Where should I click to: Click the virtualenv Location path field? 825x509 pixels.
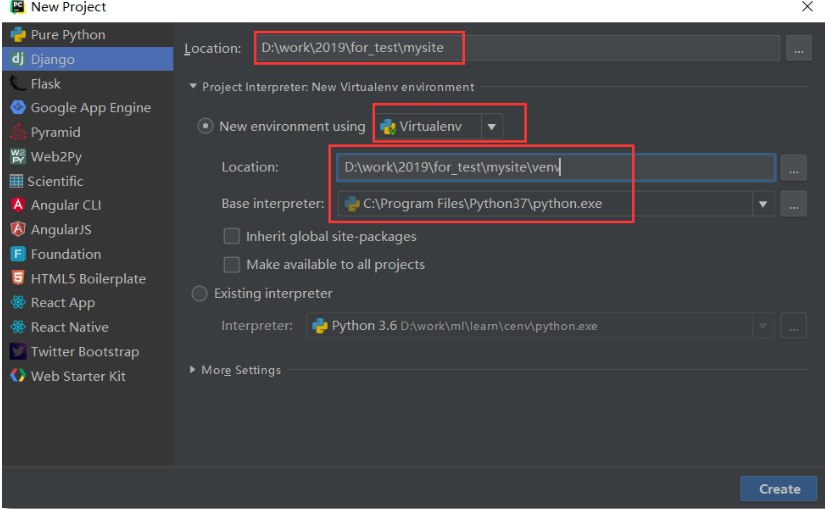tap(556, 167)
